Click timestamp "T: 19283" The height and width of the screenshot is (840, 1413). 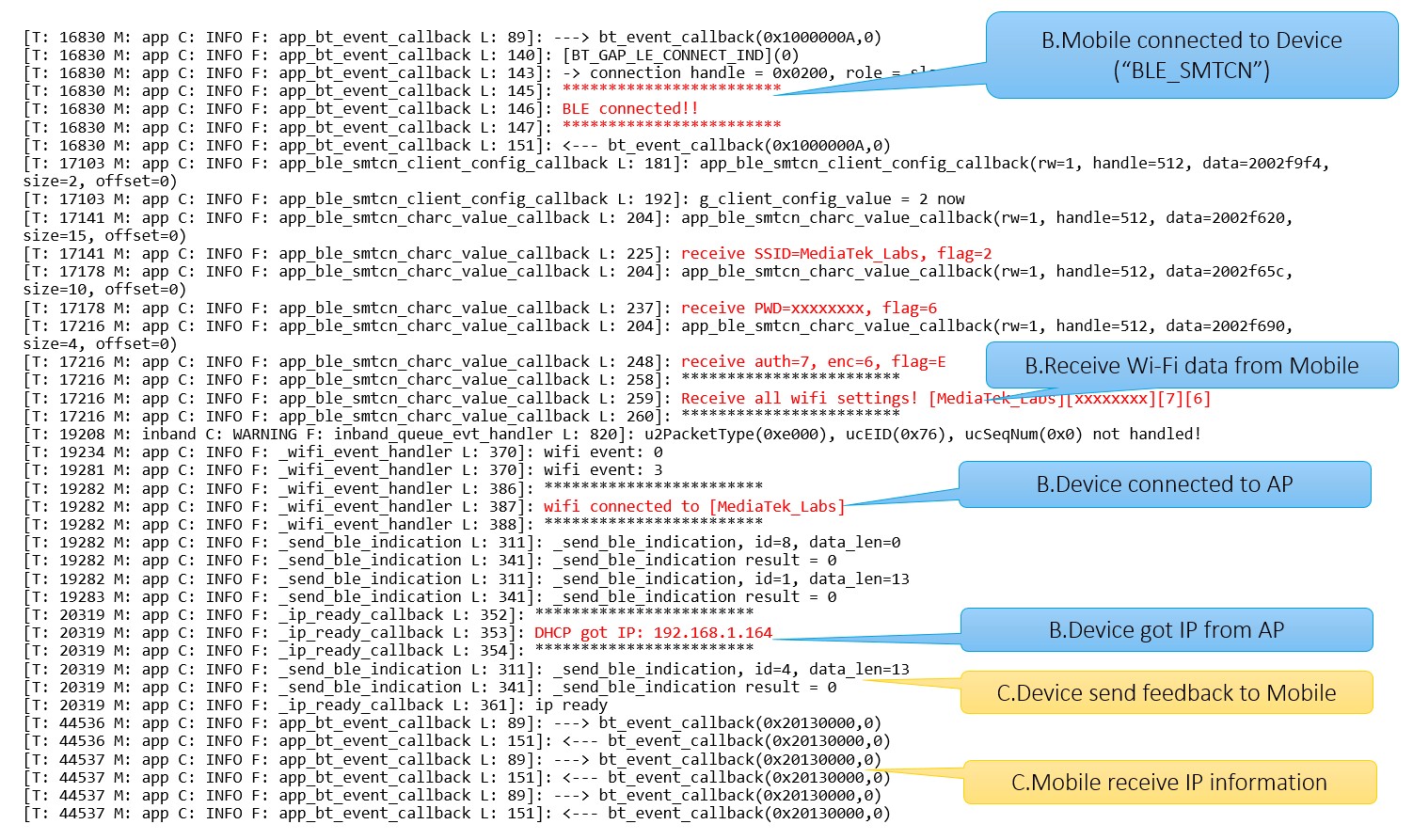68,597
